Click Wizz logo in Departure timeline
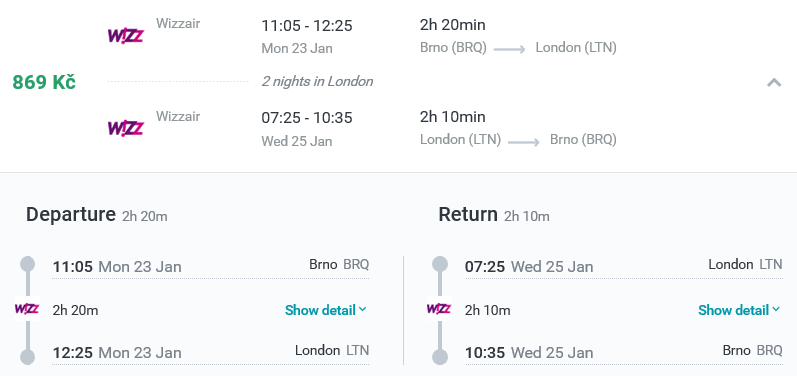The image size is (797, 376). [x=27, y=308]
